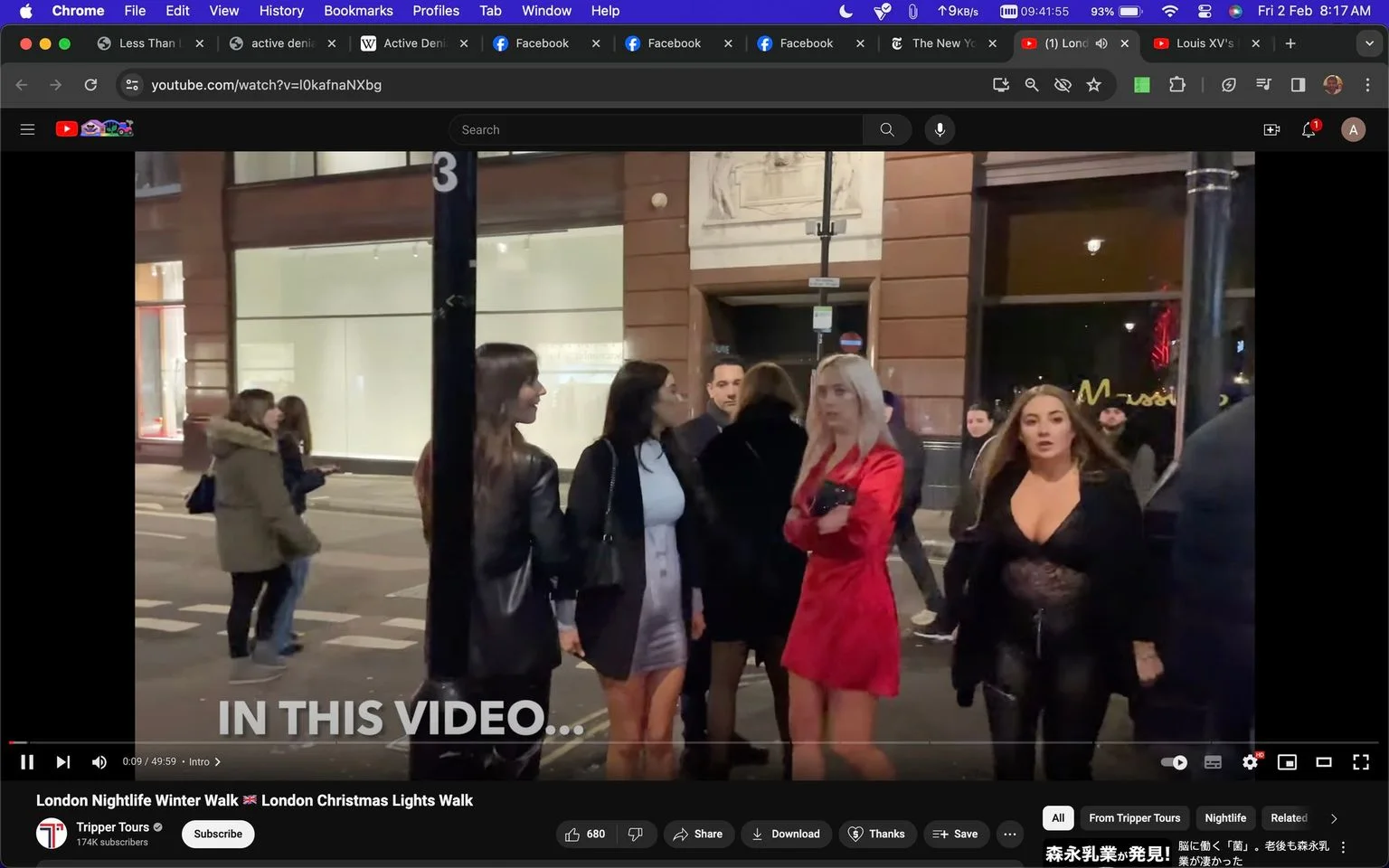This screenshot has width=1389, height=868.
Task: Click the Share button
Action: tap(697, 834)
